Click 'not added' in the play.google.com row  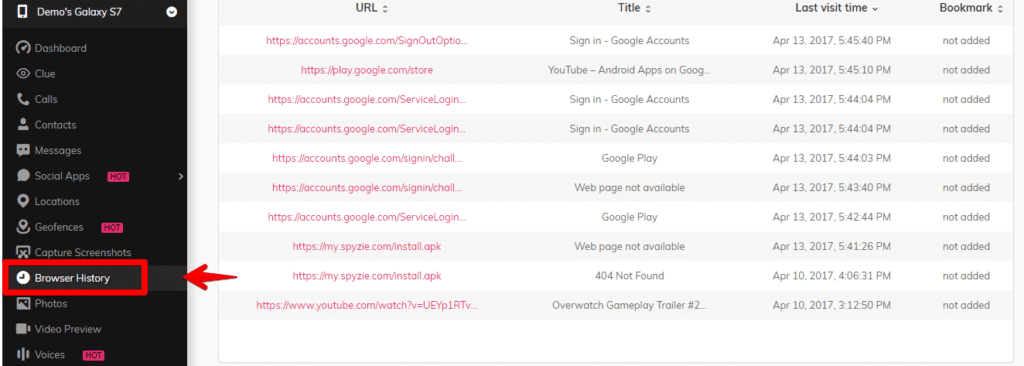click(966, 70)
